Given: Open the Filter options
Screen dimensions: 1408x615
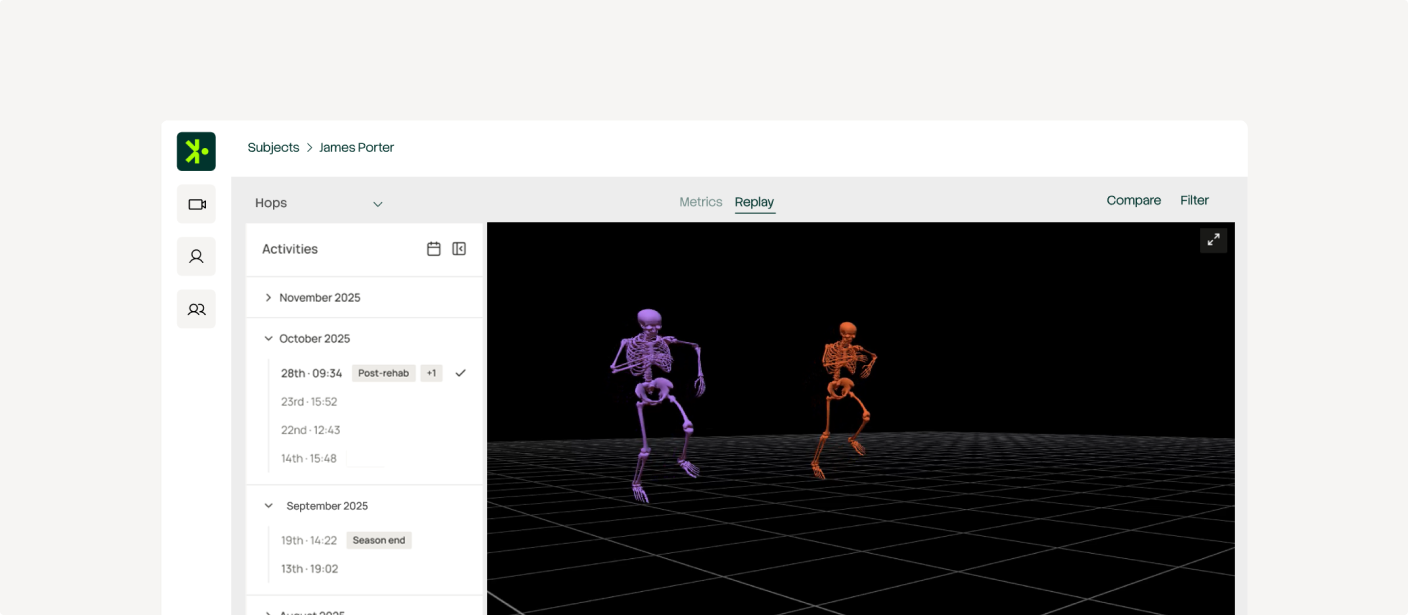Looking at the screenshot, I should tap(1194, 200).
